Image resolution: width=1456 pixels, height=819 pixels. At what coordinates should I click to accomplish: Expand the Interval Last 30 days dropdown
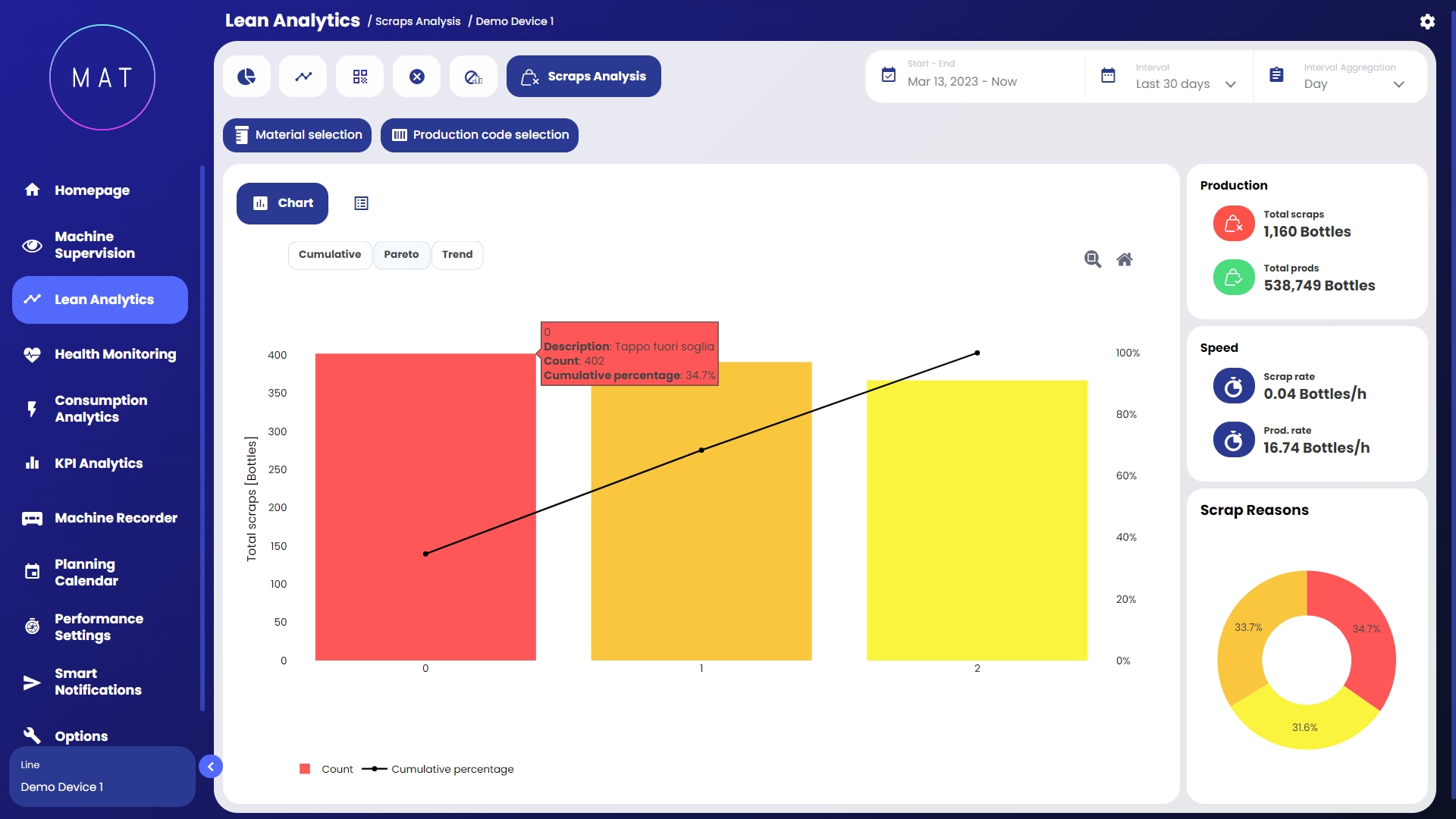pyautogui.click(x=1185, y=83)
